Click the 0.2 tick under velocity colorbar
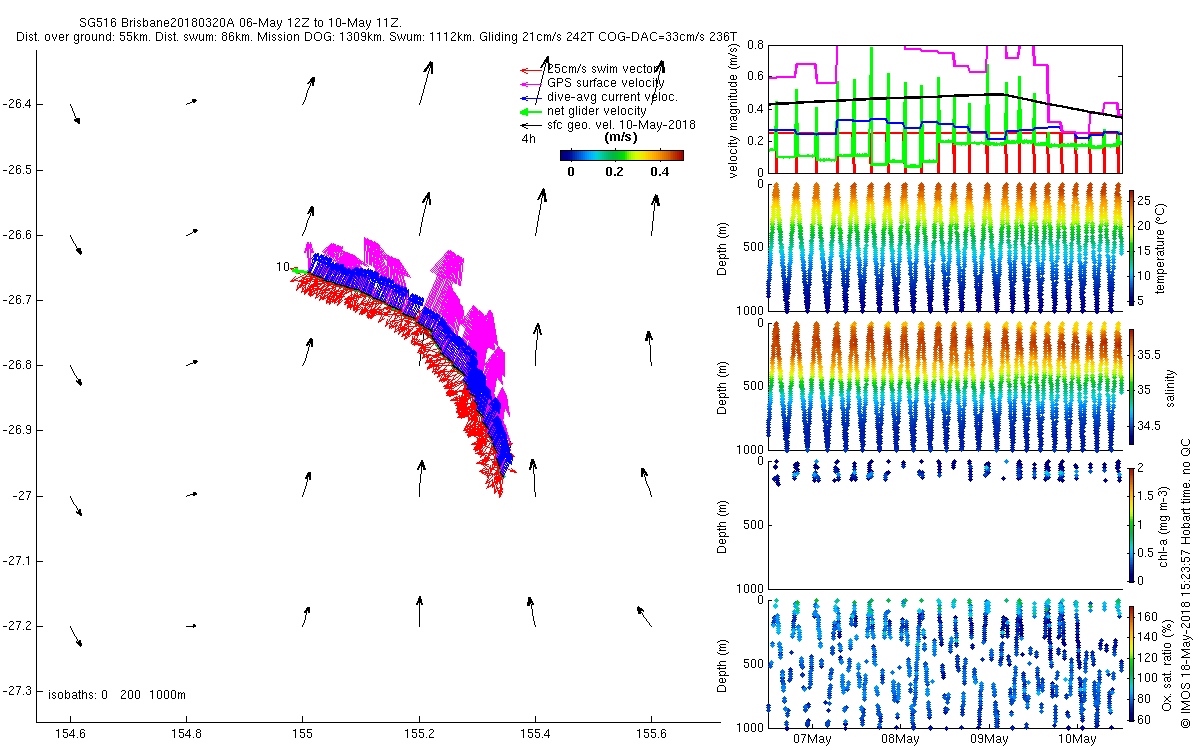The height and width of the screenshot is (750, 1200). click(x=614, y=171)
